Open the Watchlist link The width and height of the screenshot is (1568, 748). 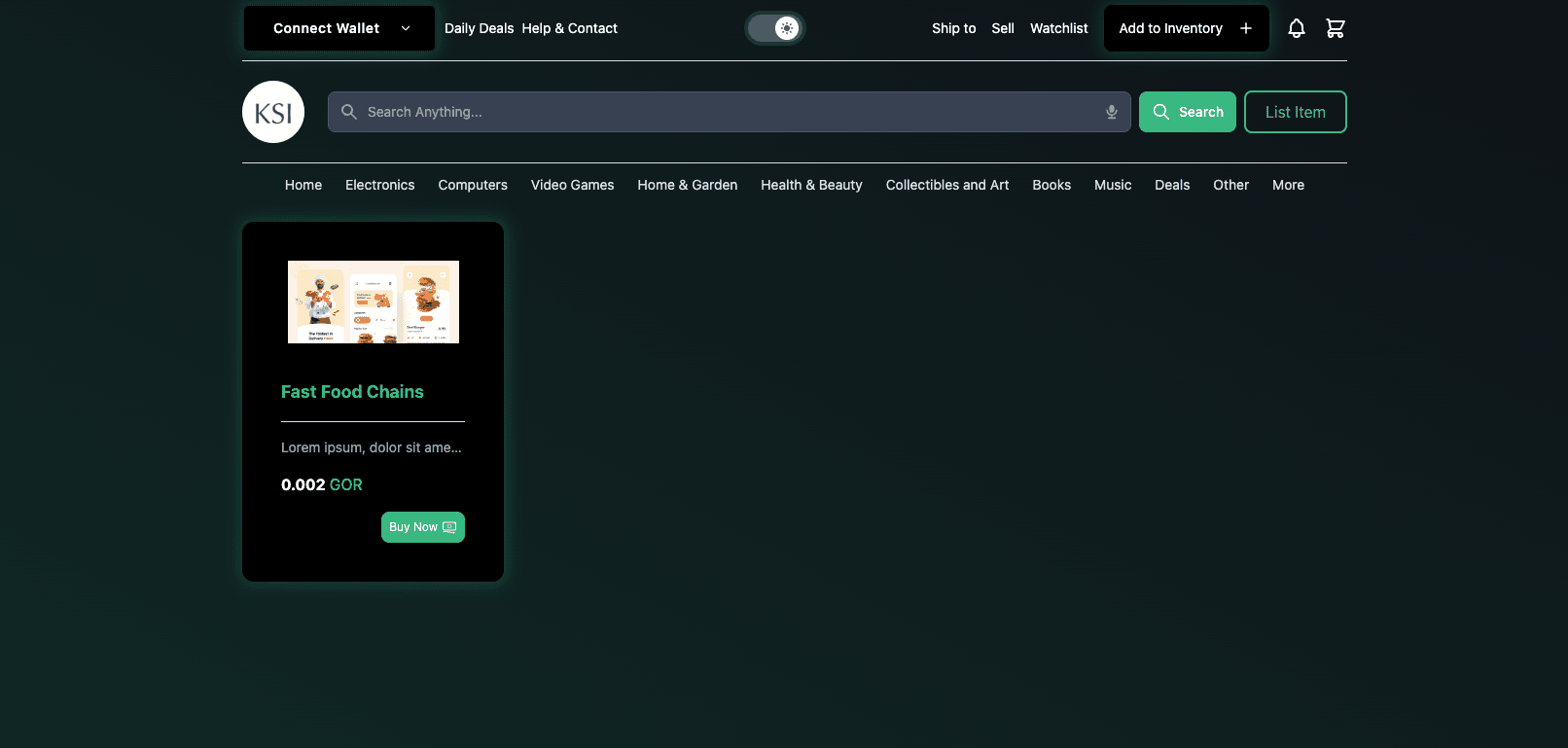point(1058,28)
